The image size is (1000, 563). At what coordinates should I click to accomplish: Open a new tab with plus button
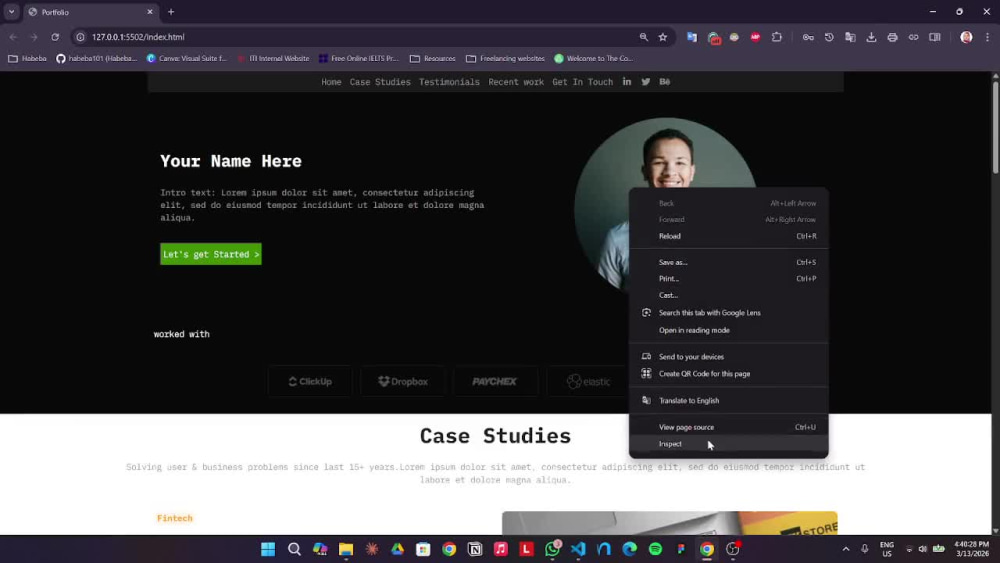click(x=171, y=11)
